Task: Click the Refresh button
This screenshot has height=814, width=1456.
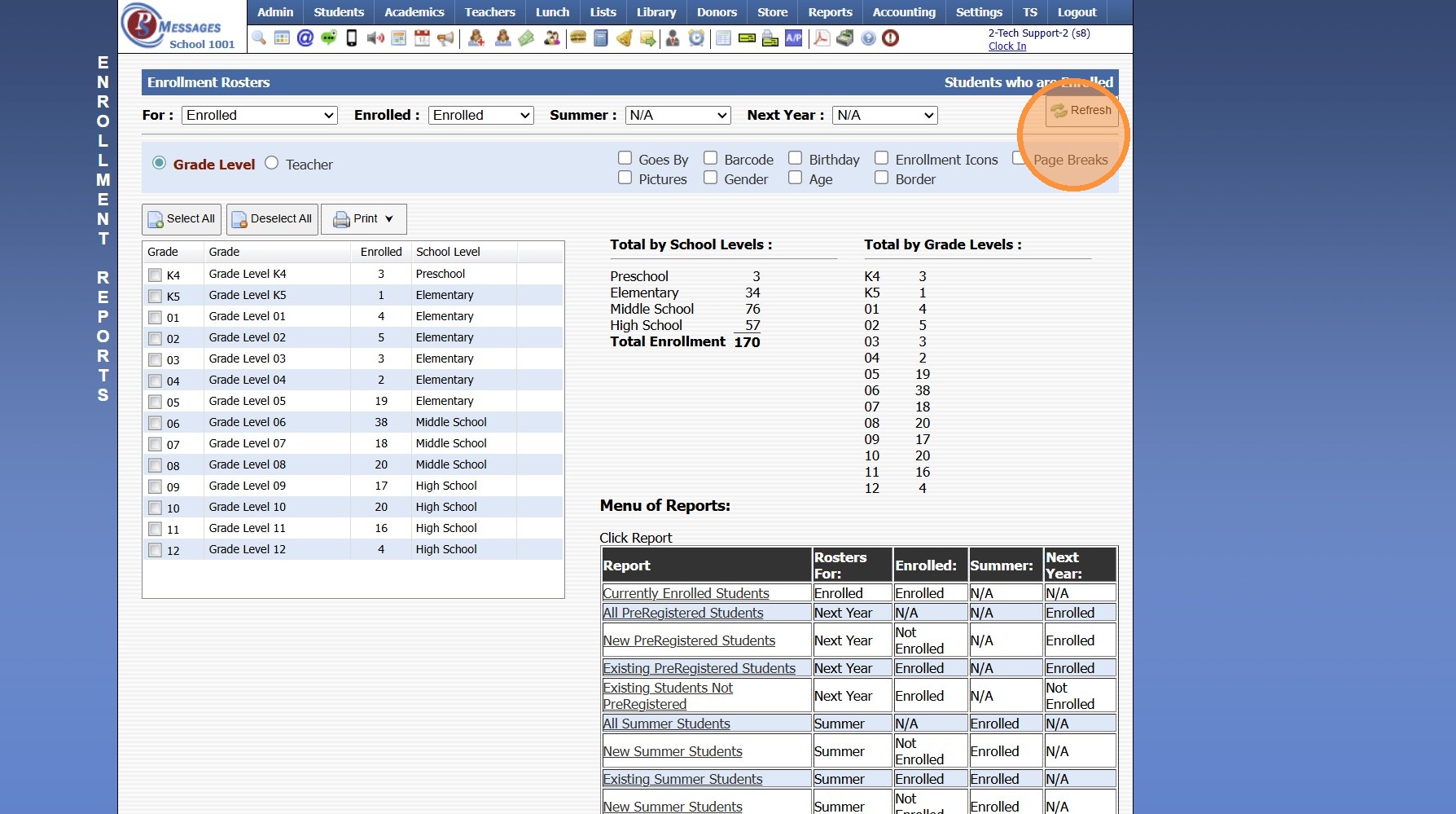Action: [1081, 111]
